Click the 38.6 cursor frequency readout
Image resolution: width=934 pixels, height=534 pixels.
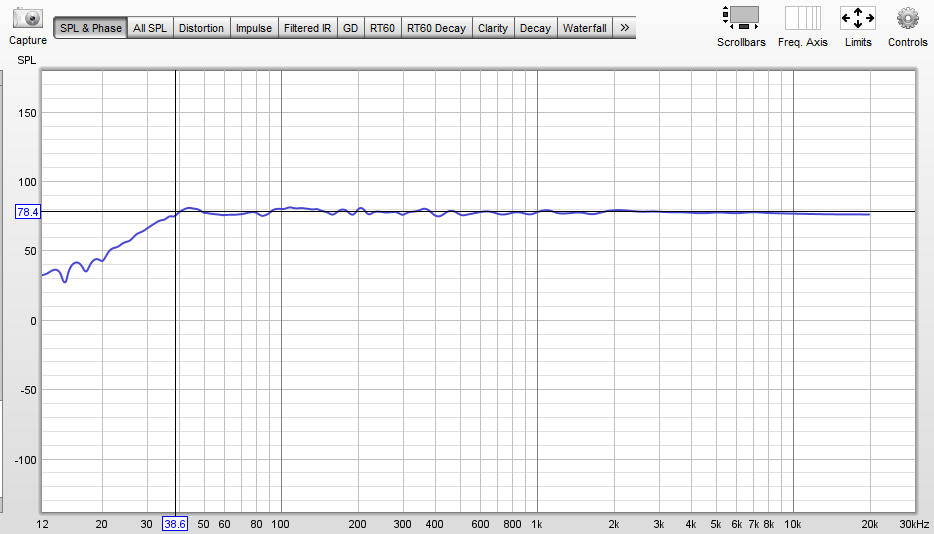point(175,524)
